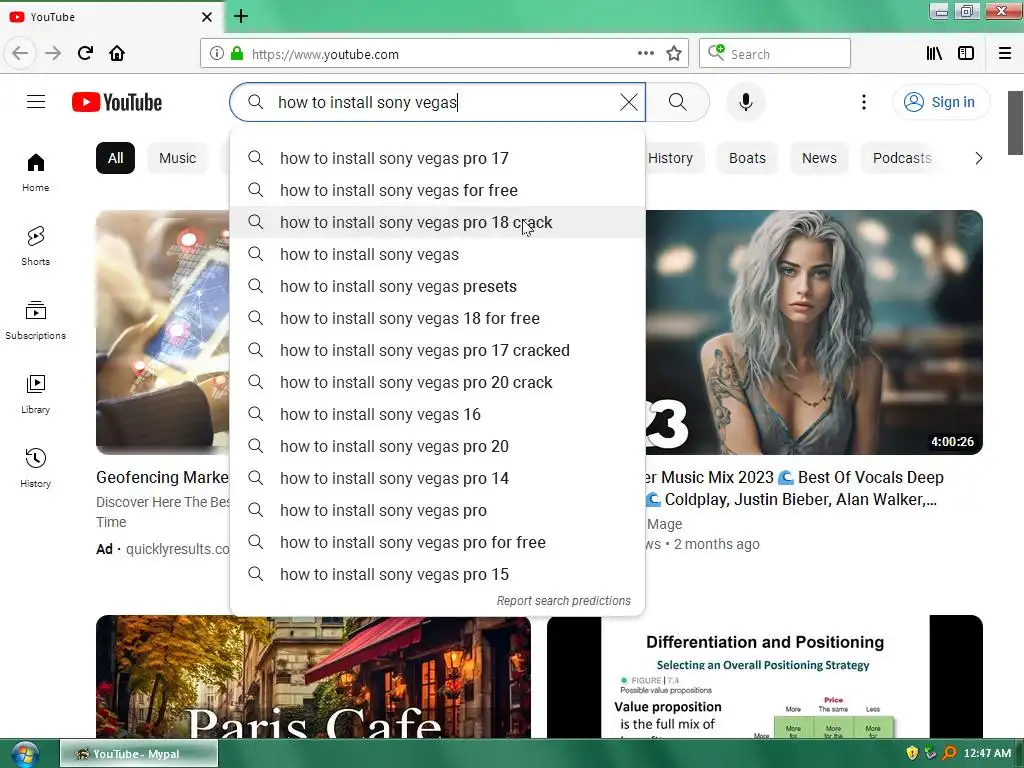Viewport: 1024px width, 768px height.
Task: Choose suggestion 'sony vegas pro 18 crack'
Action: [x=438, y=222]
